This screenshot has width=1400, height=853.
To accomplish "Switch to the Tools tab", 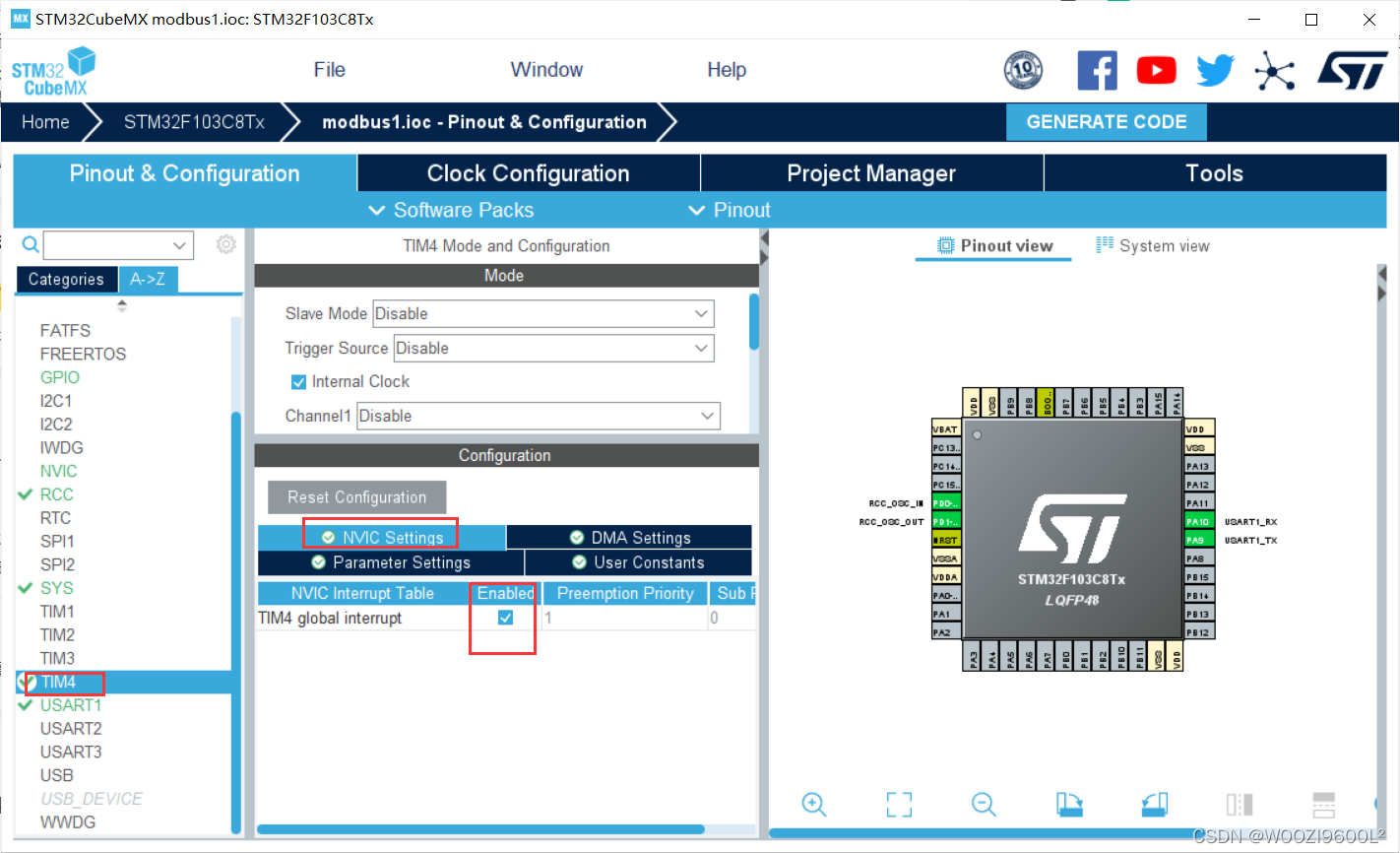I will click(1215, 173).
